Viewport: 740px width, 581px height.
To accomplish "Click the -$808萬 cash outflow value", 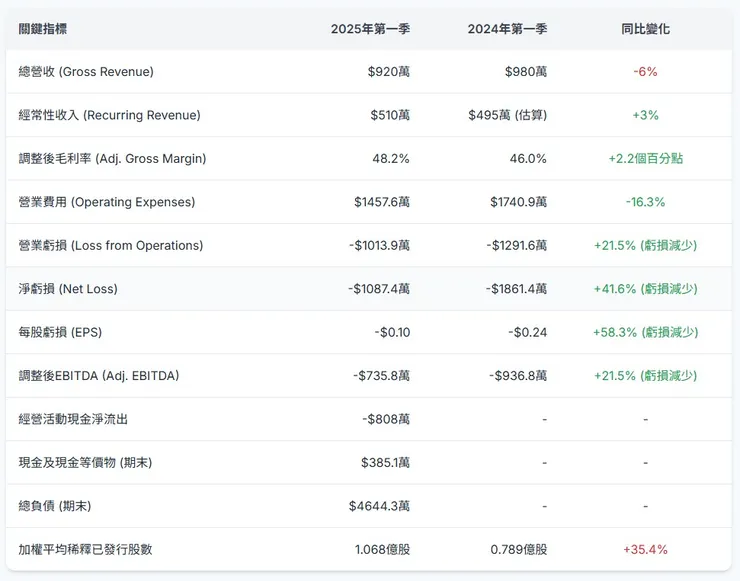I will click(x=386, y=419).
